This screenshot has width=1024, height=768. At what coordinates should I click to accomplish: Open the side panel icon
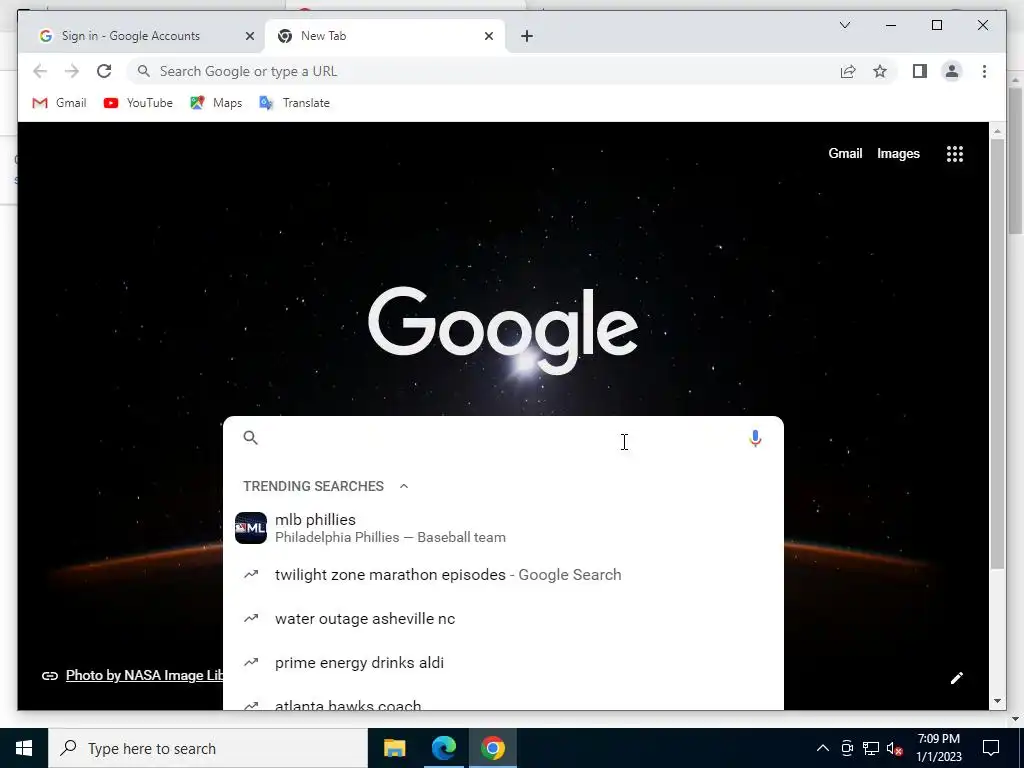click(x=920, y=71)
